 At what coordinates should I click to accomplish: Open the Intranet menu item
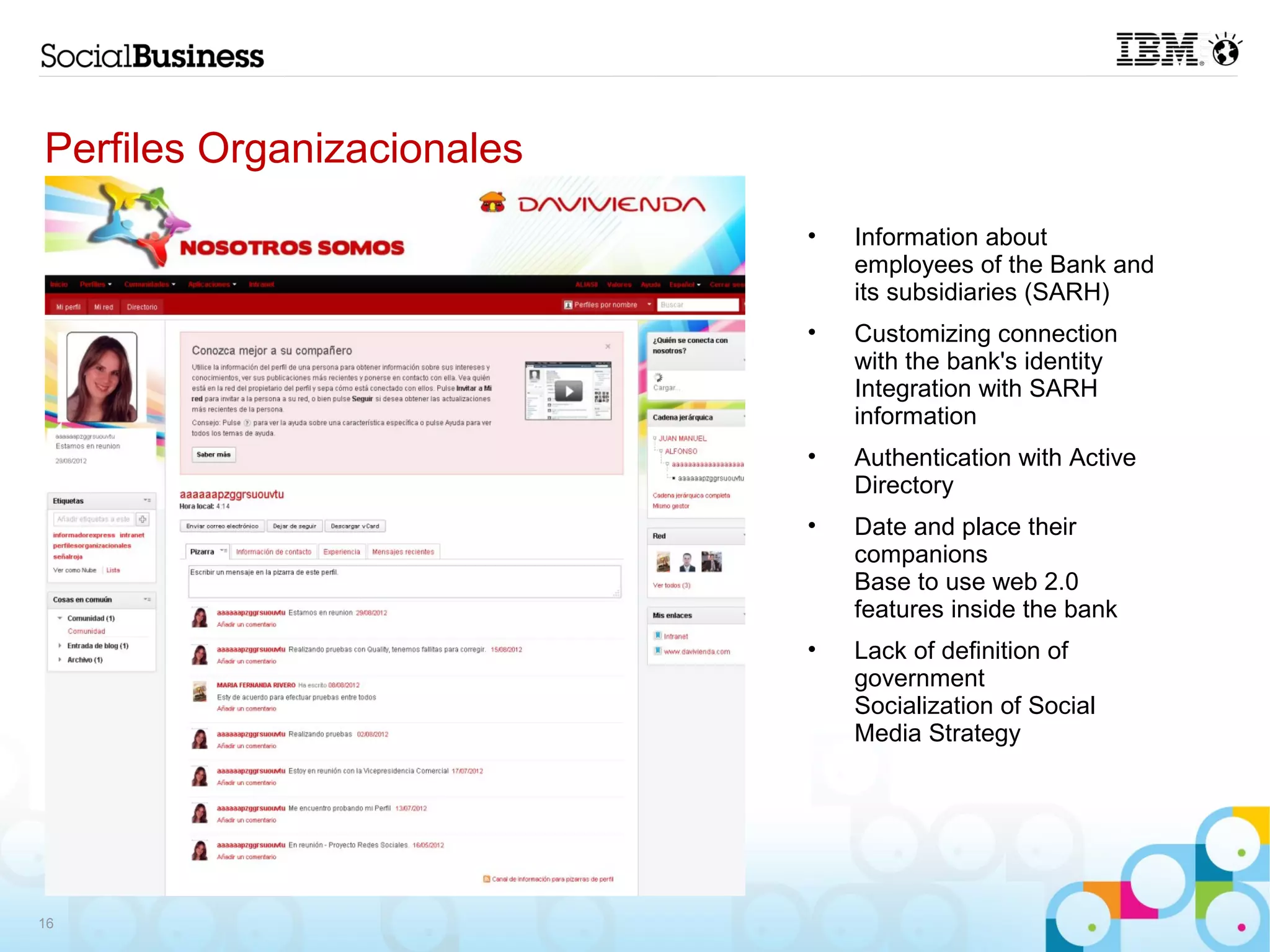pos(261,284)
